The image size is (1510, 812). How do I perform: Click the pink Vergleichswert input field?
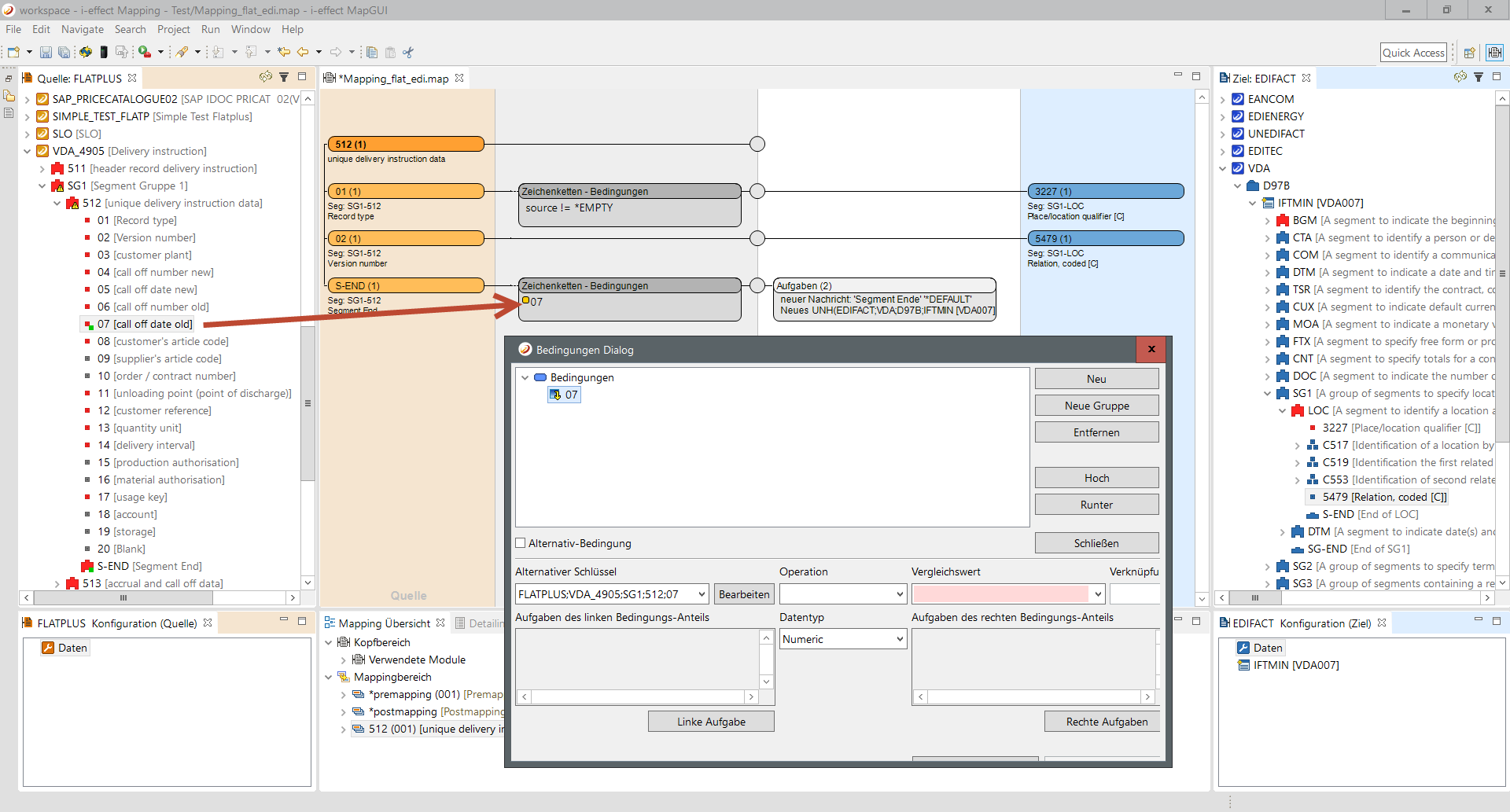tap(1000, 594)
